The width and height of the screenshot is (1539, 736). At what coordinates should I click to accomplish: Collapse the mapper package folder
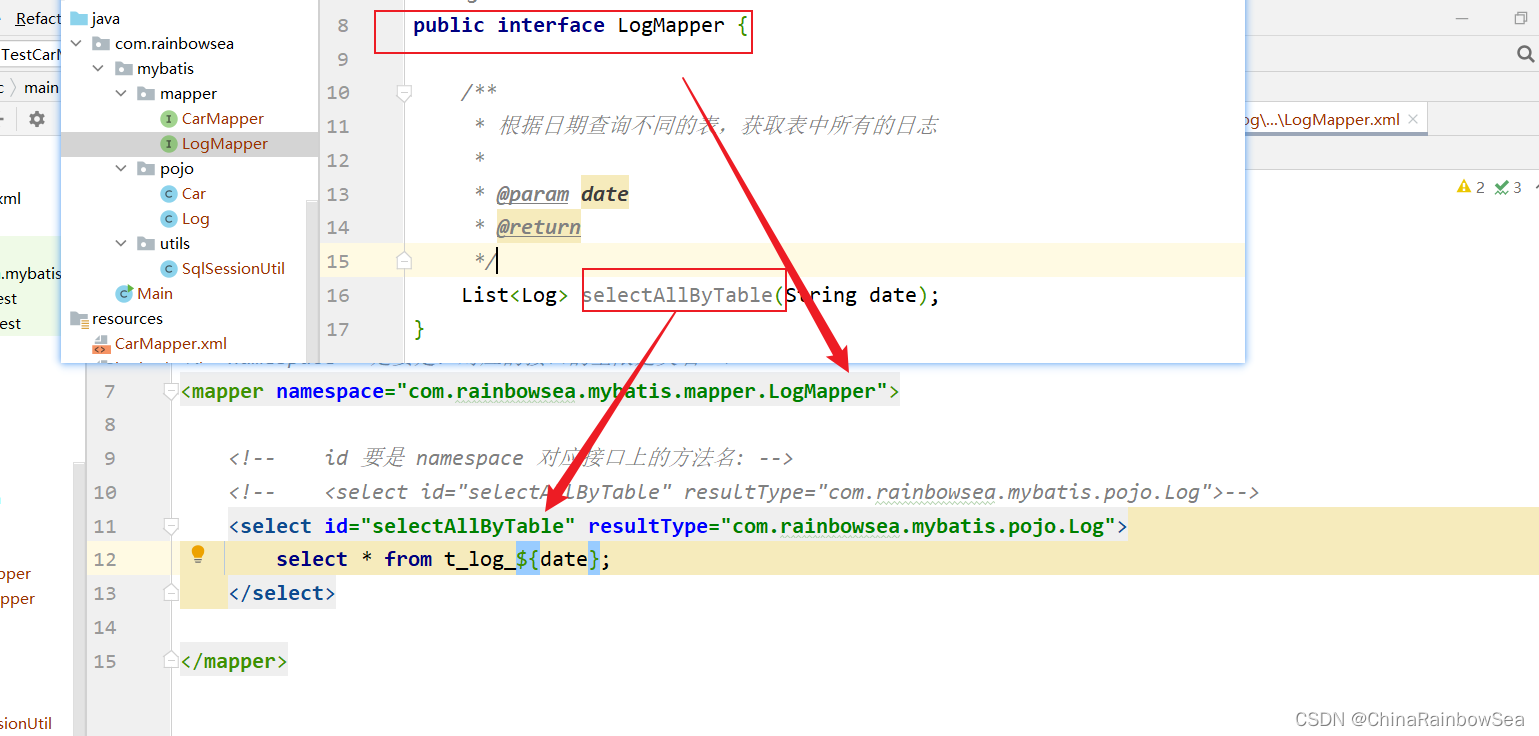point(121,93)
